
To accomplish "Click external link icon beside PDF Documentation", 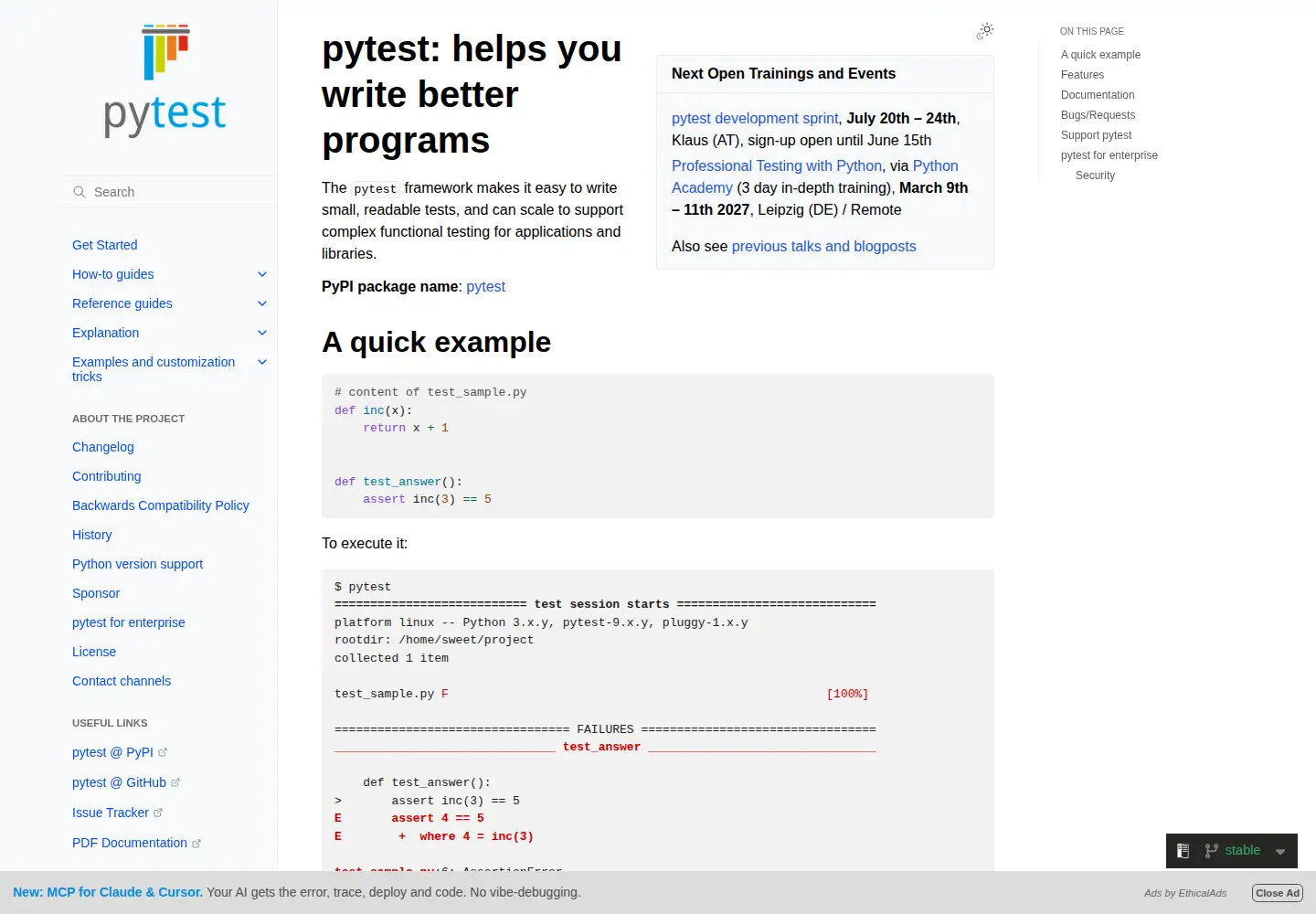I will [x=196, y=844].
